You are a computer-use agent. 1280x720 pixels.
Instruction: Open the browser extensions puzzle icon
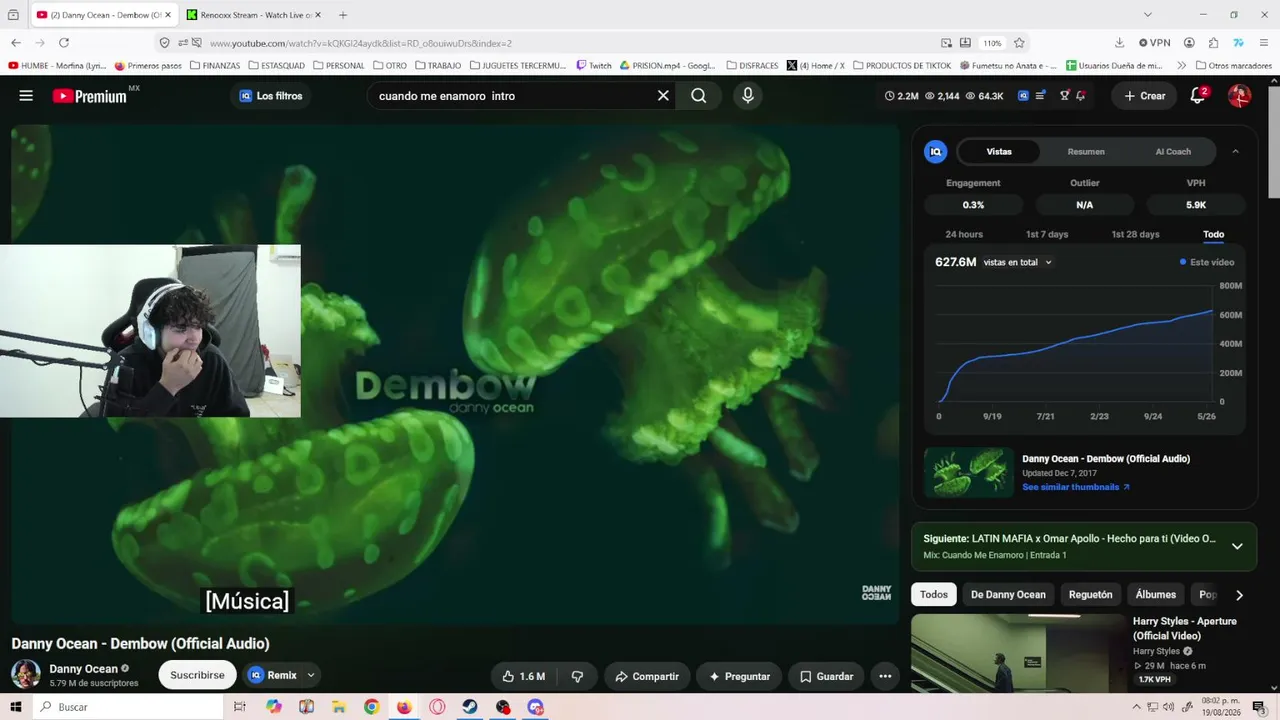[x=1213, y=43]
